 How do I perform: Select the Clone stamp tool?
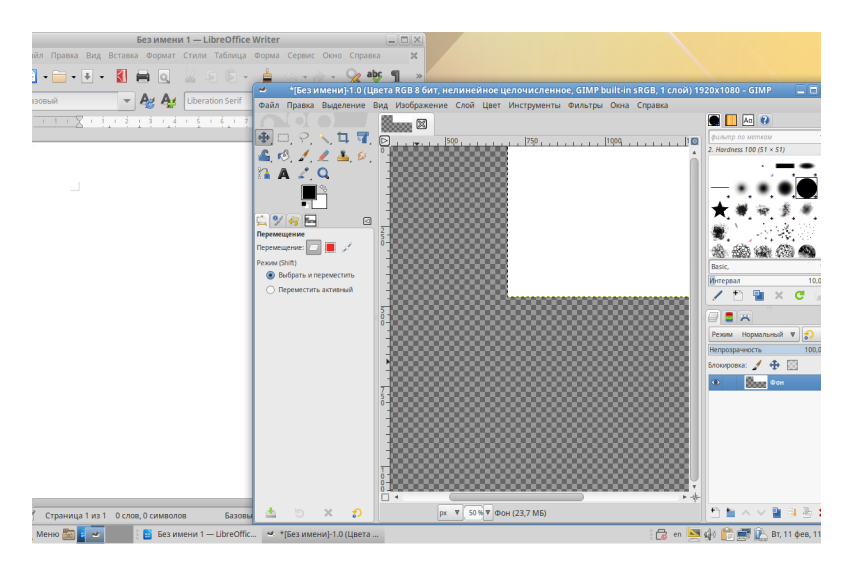point(343,156)
